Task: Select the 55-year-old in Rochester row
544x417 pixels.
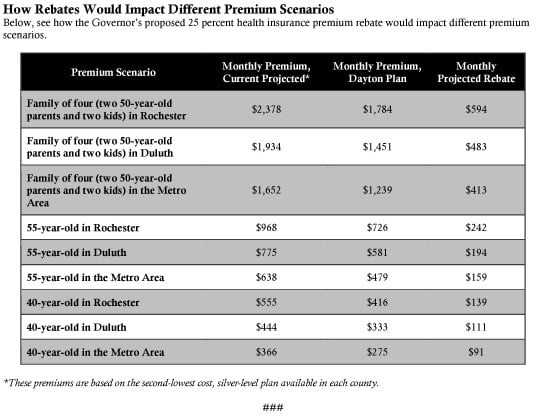Action: pos(273,228)
